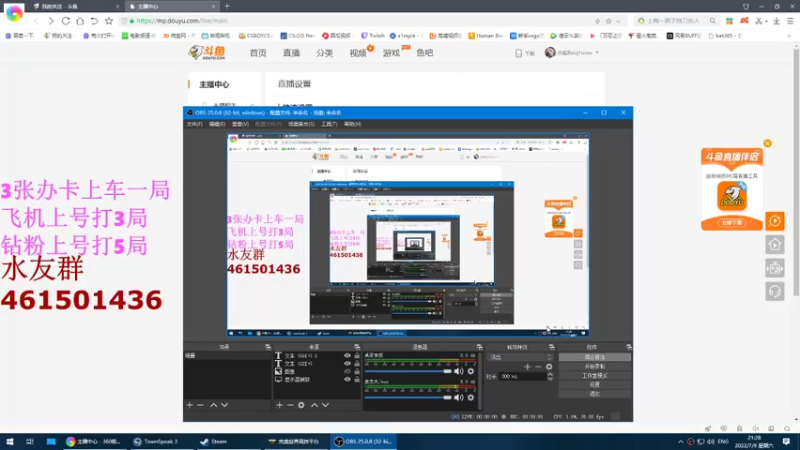Open the browser address bar dropdown arrow
Image resolution: width=800 pixels, height=450 pixels.
tap(618, 21)
